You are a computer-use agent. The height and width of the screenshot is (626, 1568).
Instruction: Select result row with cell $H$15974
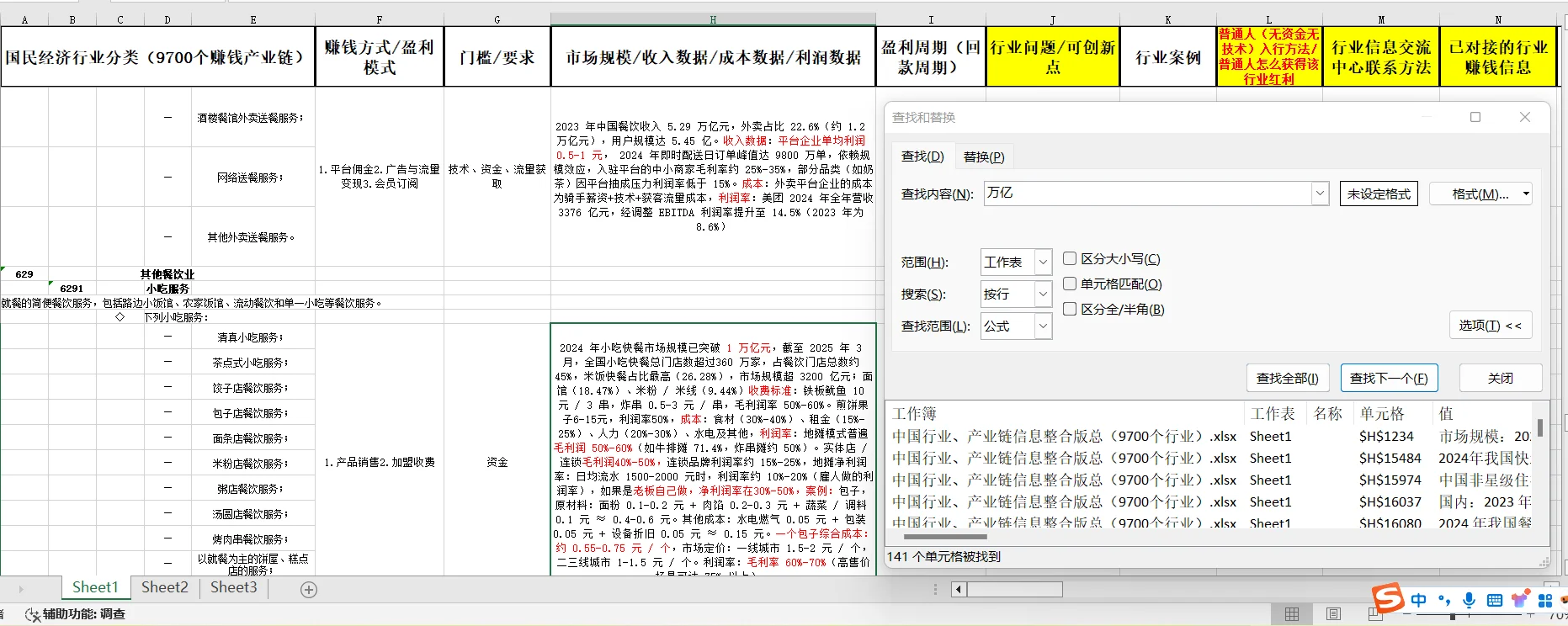(1211, 480)
